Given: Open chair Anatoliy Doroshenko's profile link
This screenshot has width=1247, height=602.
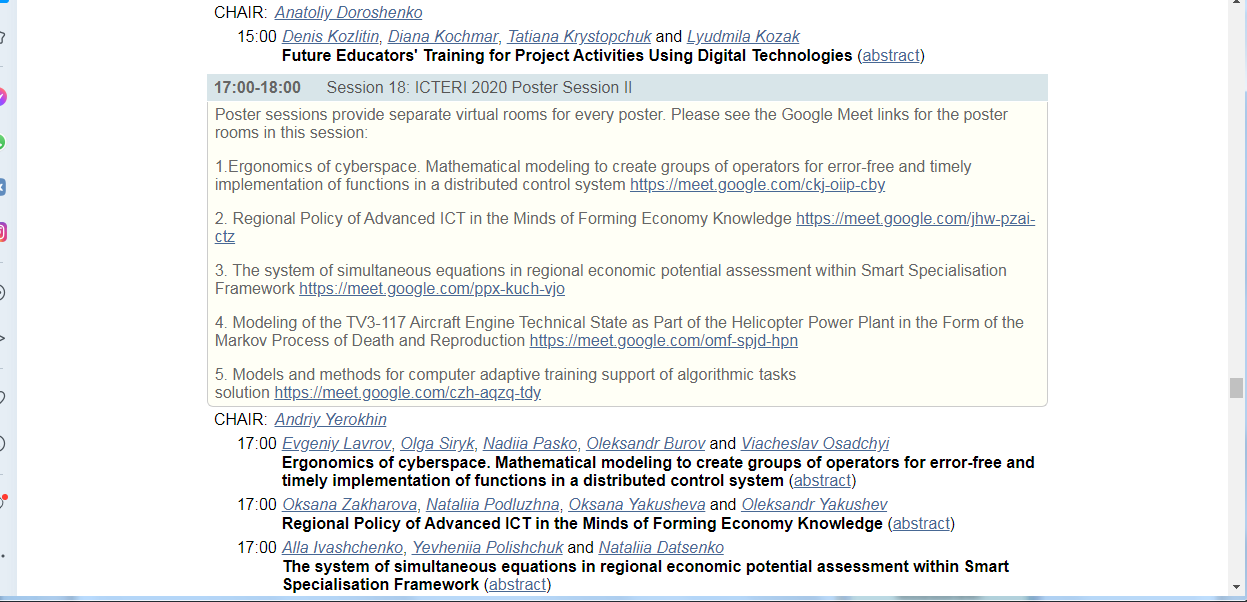Looking at the screenshot, I should pyautogui.click(x=348, y=13).
